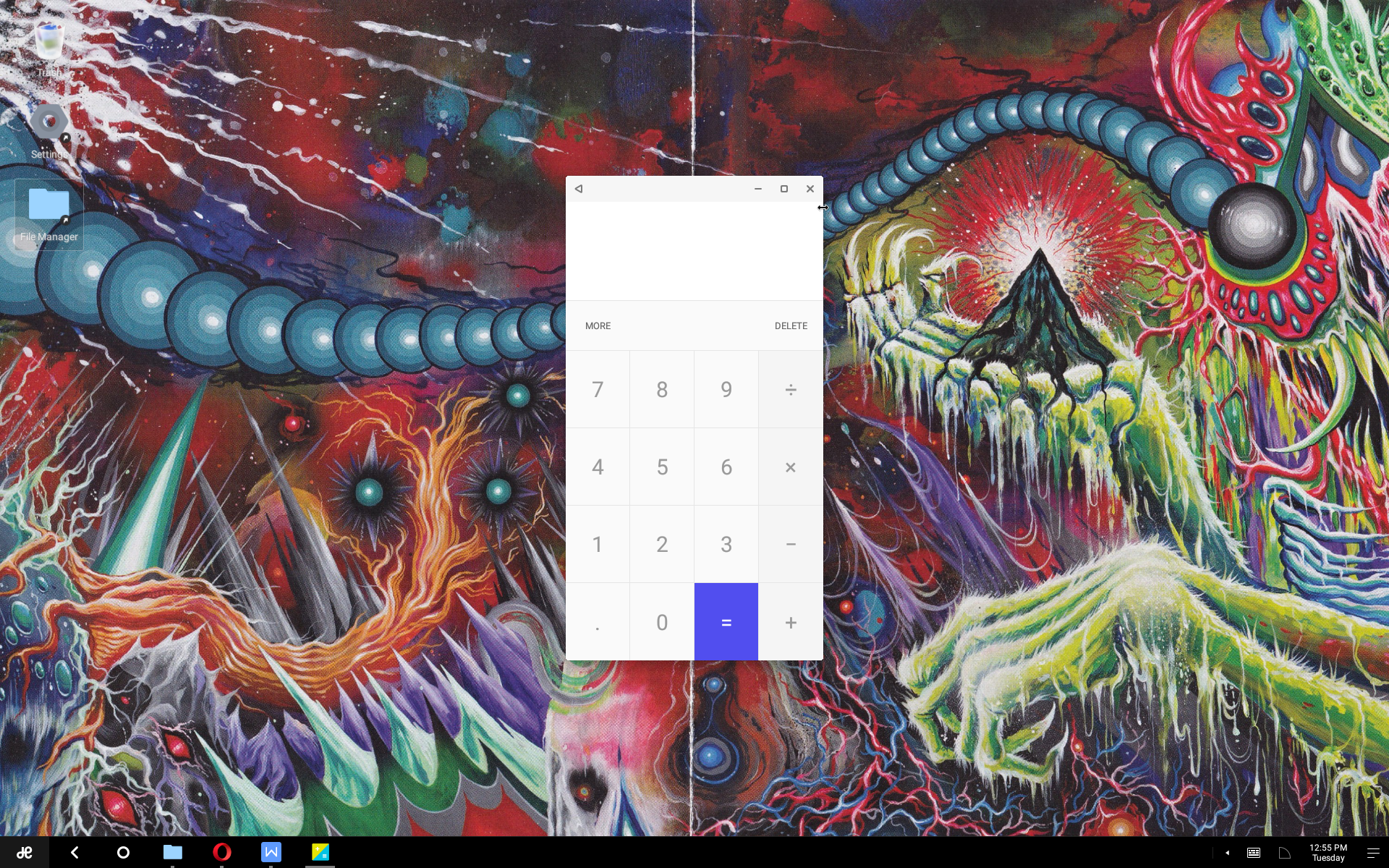Expand the system tray arrow

click(x=1228, y=853)
